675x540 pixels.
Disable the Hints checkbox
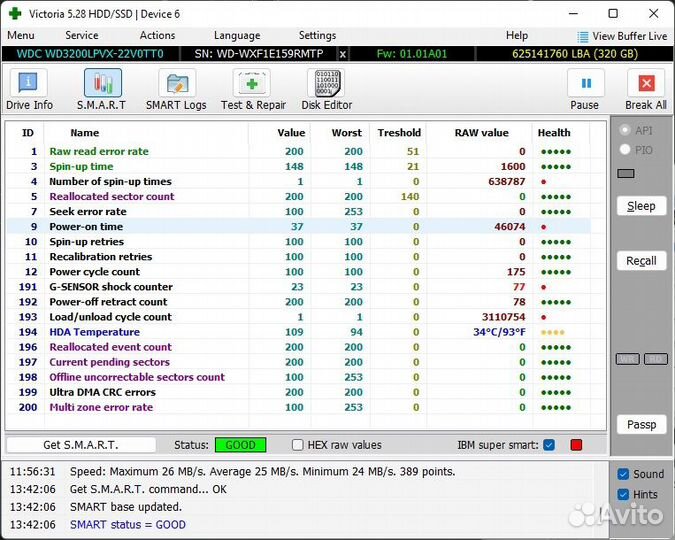click(623, 494)
